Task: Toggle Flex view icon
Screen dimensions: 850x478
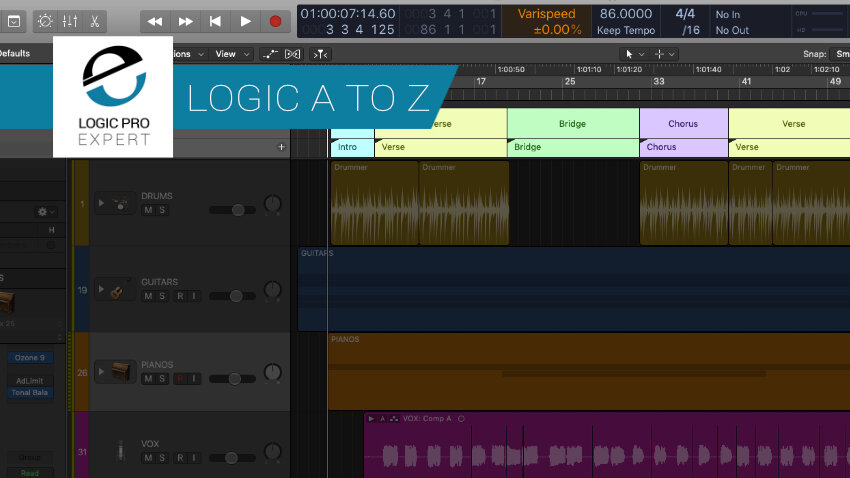Action: pyautogui.click(x=292, y=54)
